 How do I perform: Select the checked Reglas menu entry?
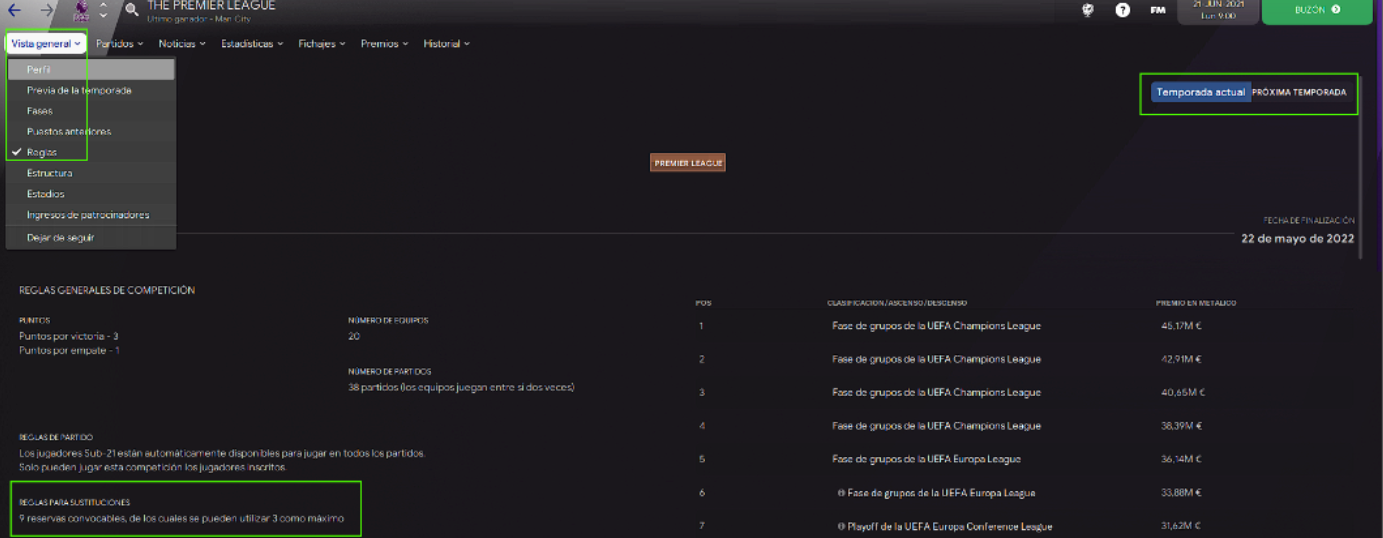[91, 152]
